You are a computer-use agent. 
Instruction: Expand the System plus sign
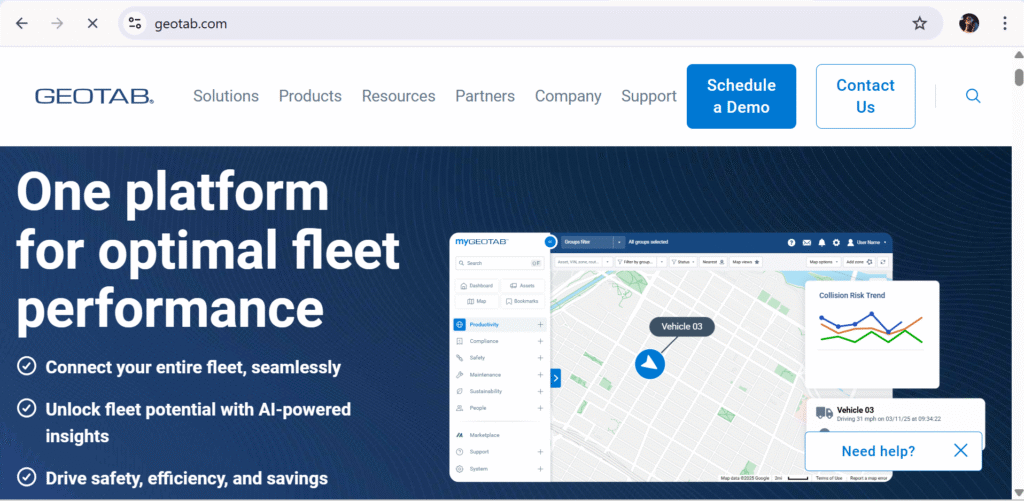tap(540, 469)
